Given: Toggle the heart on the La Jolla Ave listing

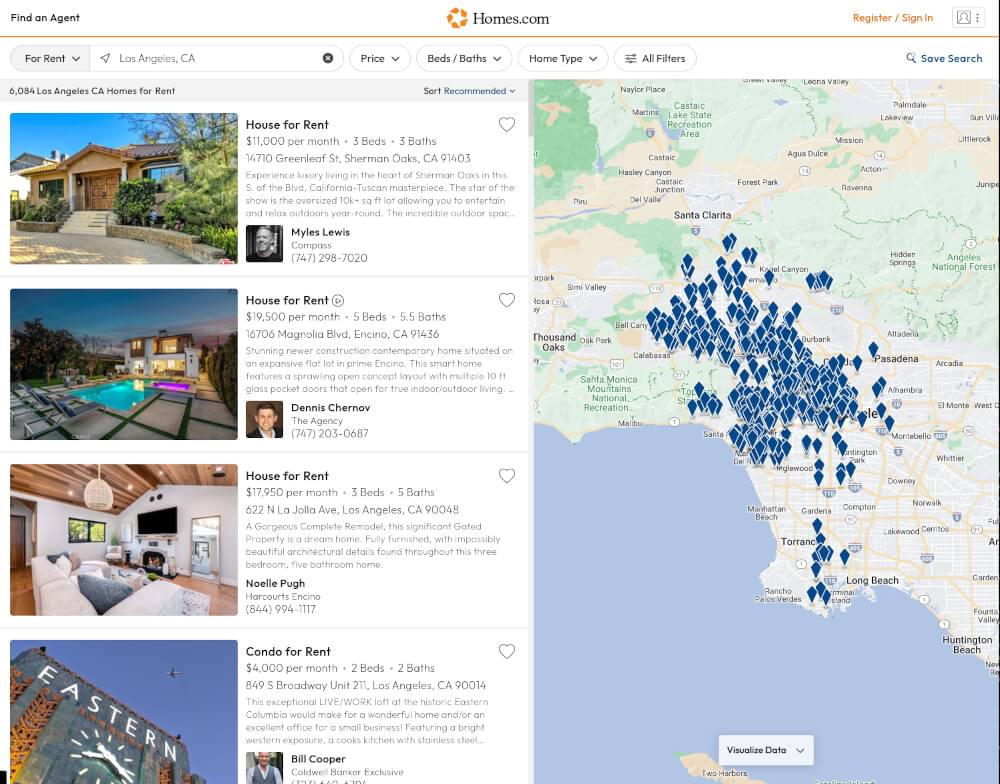Looking at the screenshot, I should coord(507,475).
